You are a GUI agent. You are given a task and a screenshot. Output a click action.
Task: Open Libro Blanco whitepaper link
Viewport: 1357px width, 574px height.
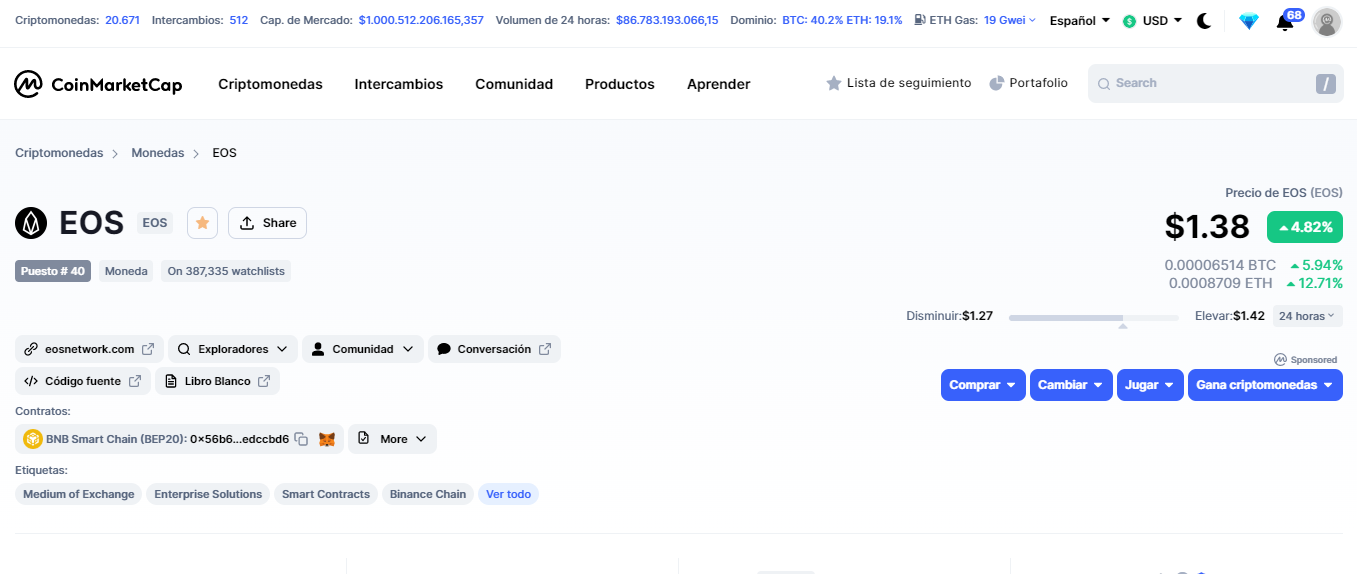tap(217, 381)
